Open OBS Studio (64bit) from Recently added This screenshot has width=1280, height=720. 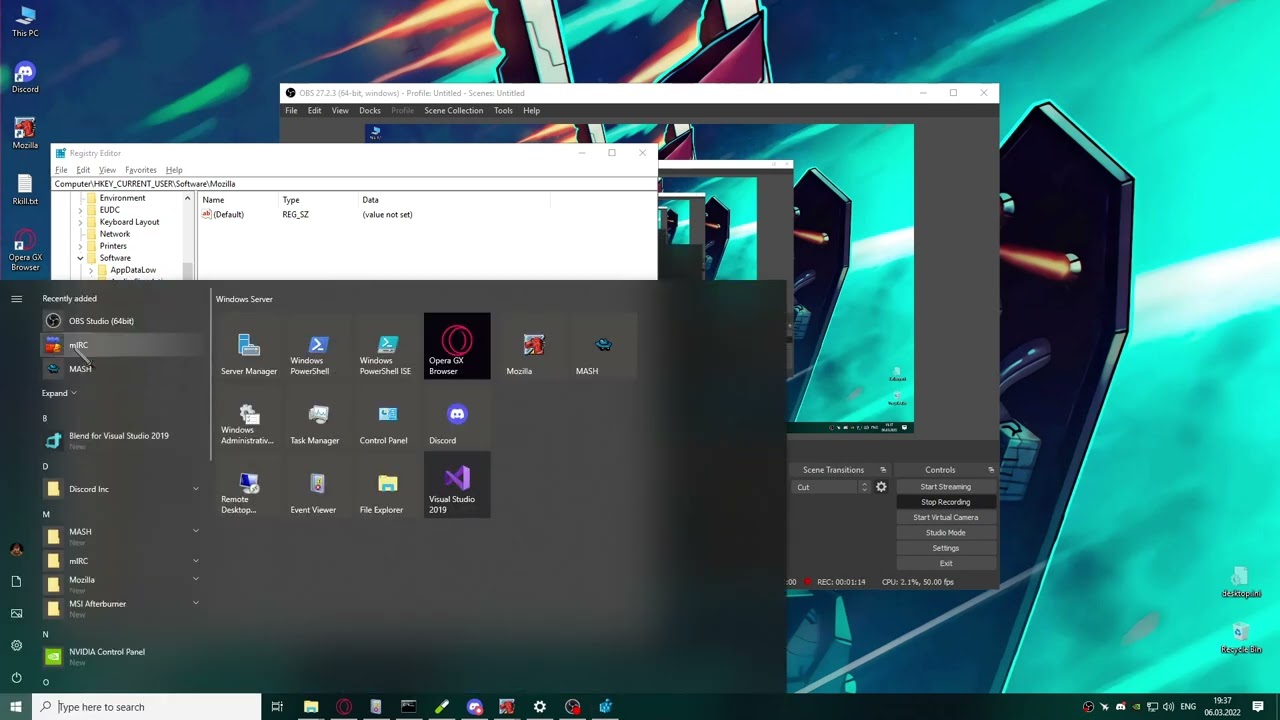point(122,321)
